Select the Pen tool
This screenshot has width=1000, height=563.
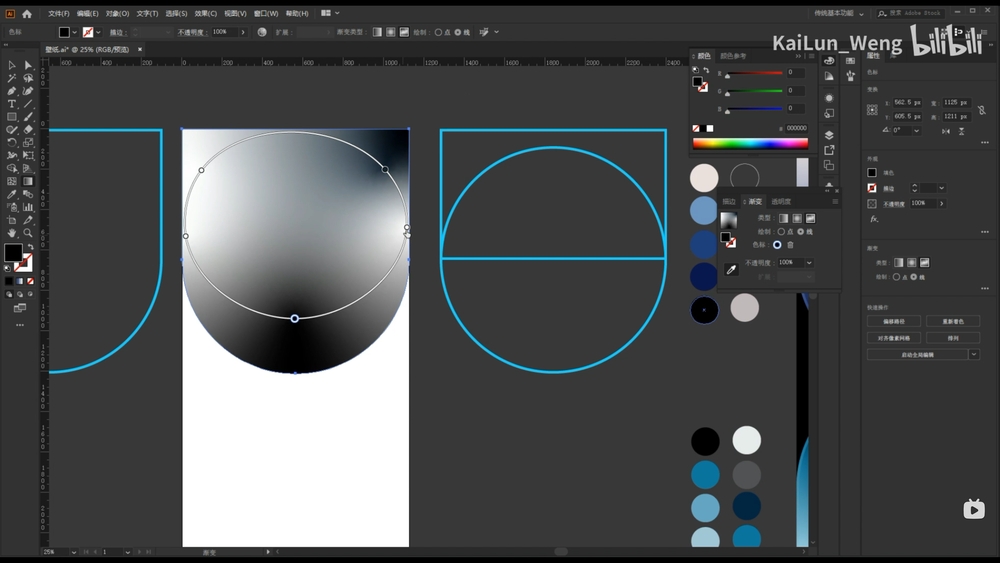coord(11,91)
